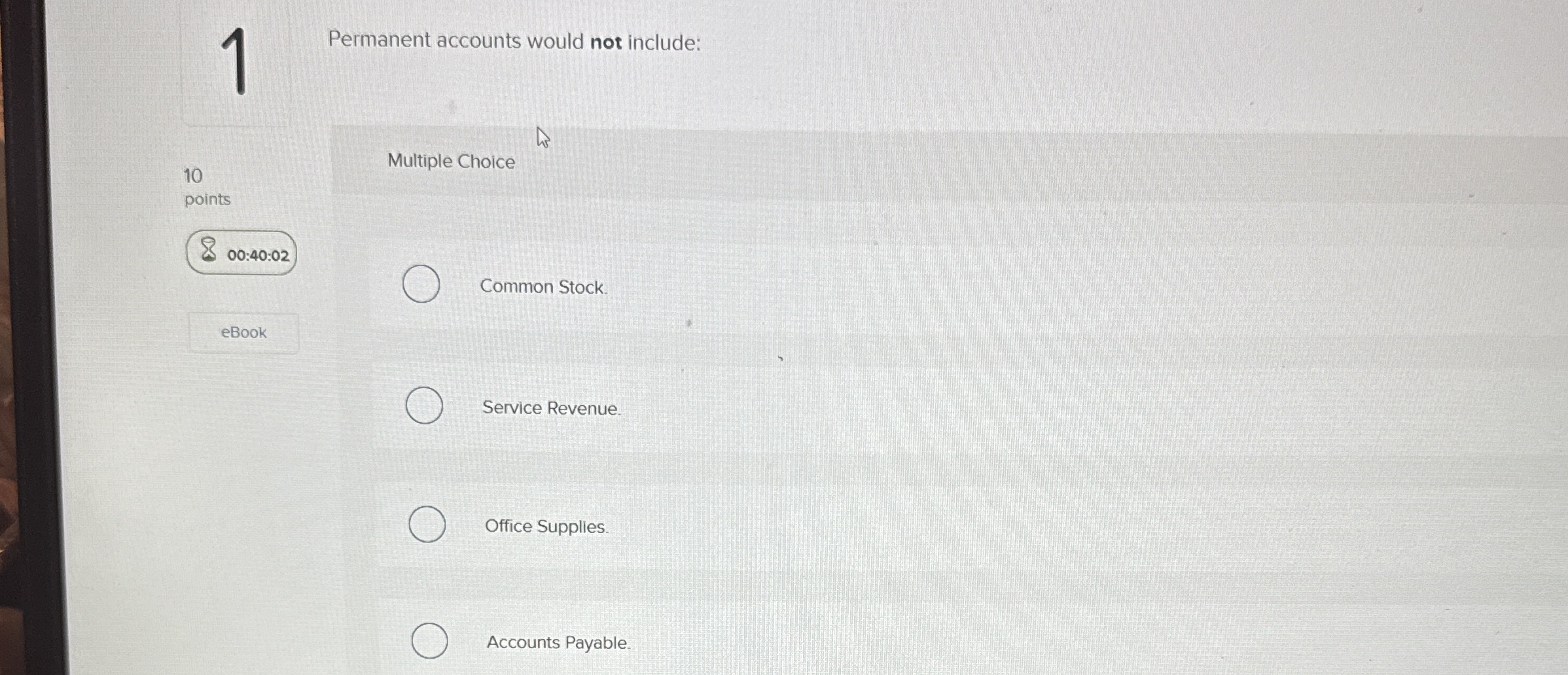
Task: Open the eBook resource link
Action: tap(243, 332)
